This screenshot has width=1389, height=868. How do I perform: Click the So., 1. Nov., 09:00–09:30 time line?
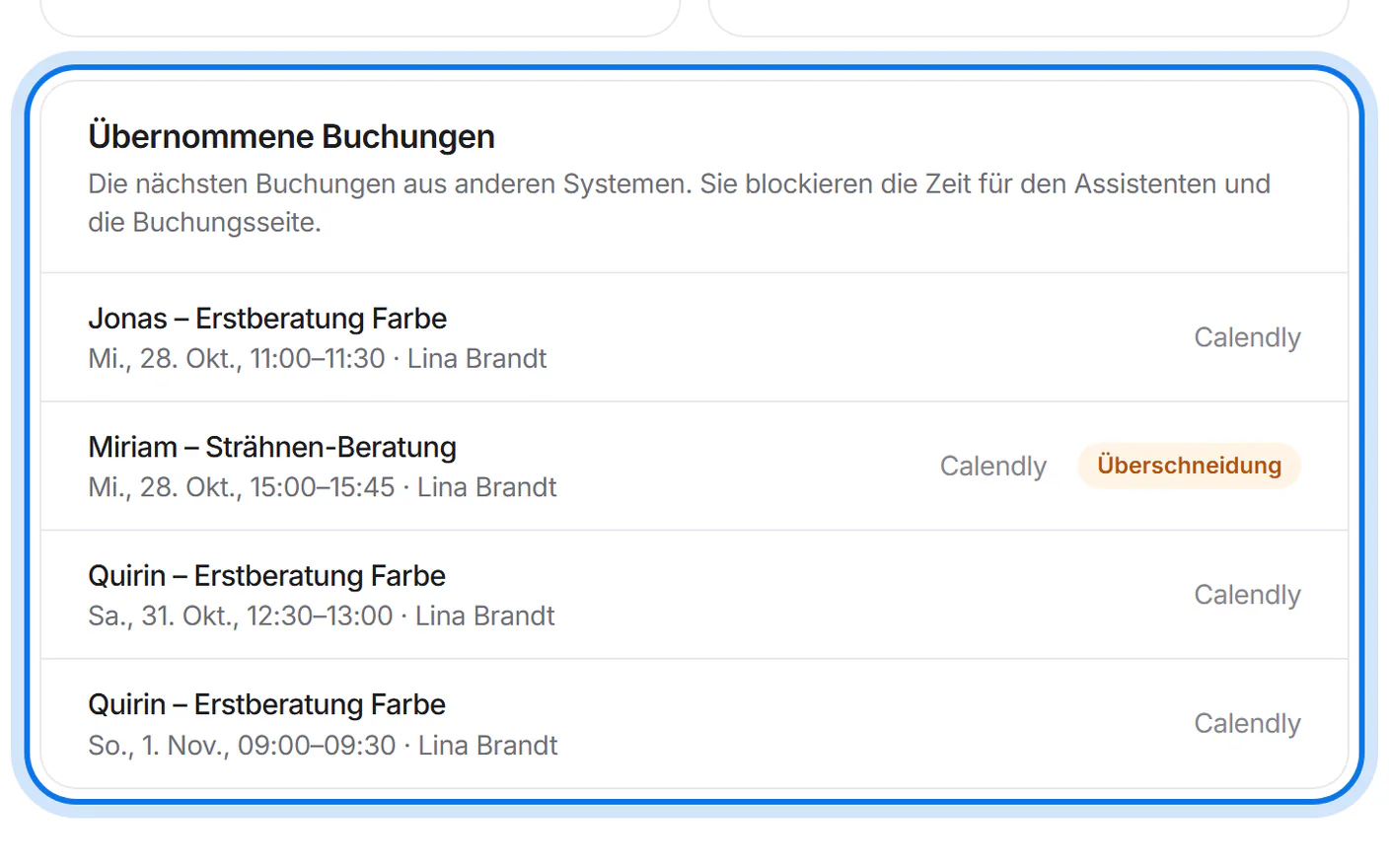pyautogui.click(x=323, y=745)
